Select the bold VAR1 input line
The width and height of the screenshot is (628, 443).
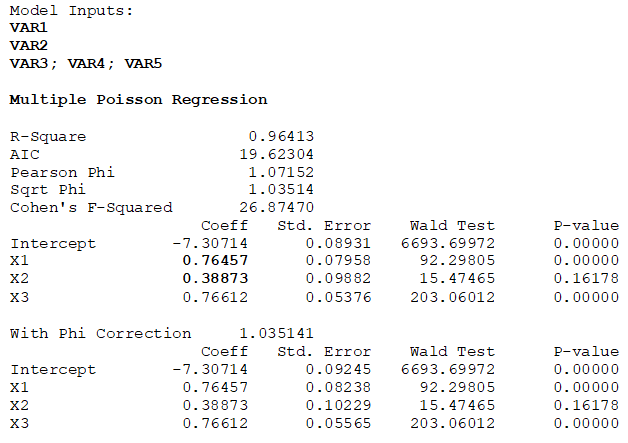(x=28, y=28)
